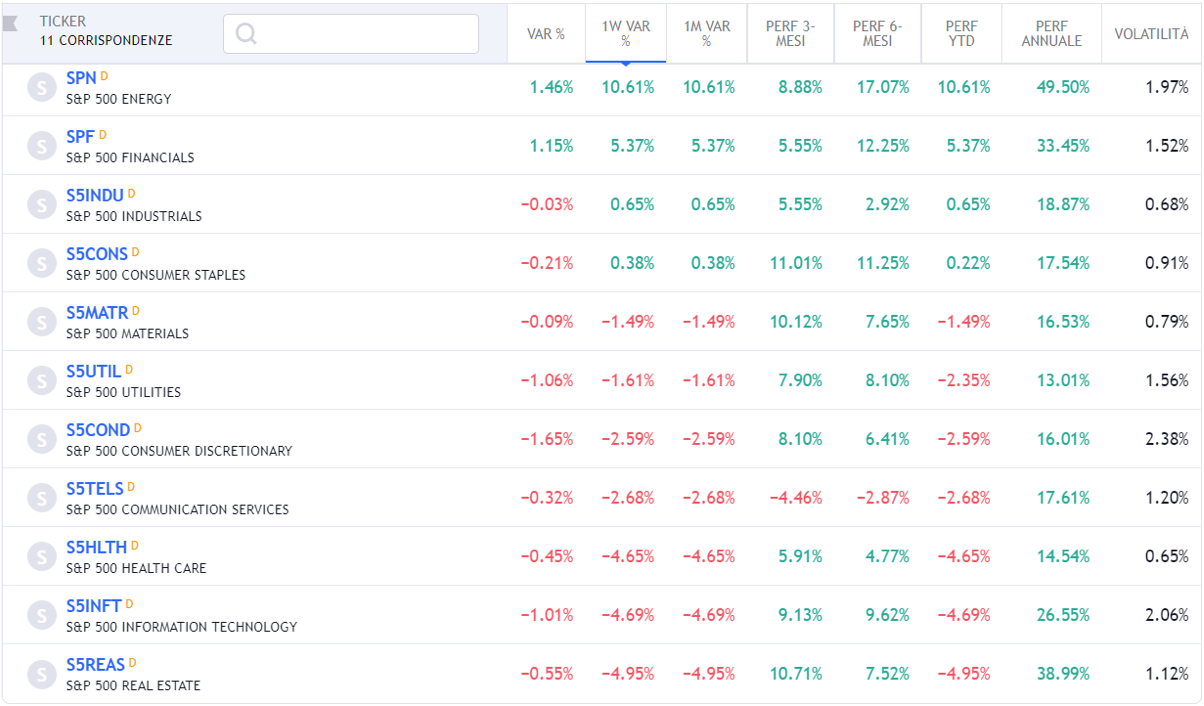Sort by 1W VAR % column header
The height and width of the screenshot is (706, 1204).
626,34
